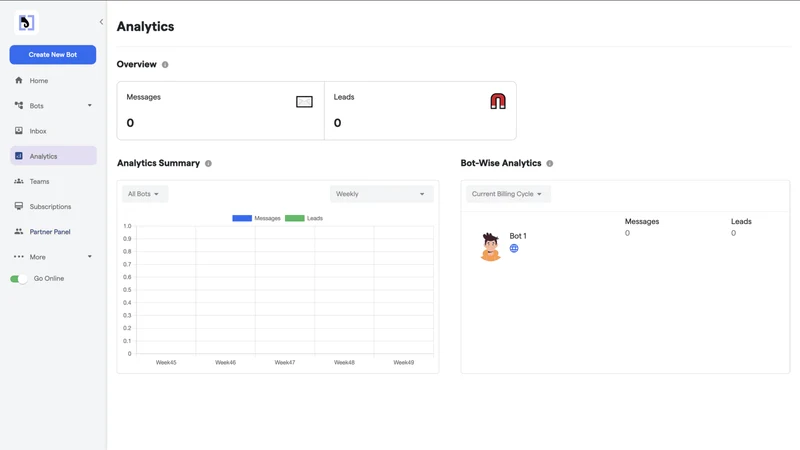Open Teams from the sidebar
This screenshot has width=800, height=450.
click(x=53, y=181)
